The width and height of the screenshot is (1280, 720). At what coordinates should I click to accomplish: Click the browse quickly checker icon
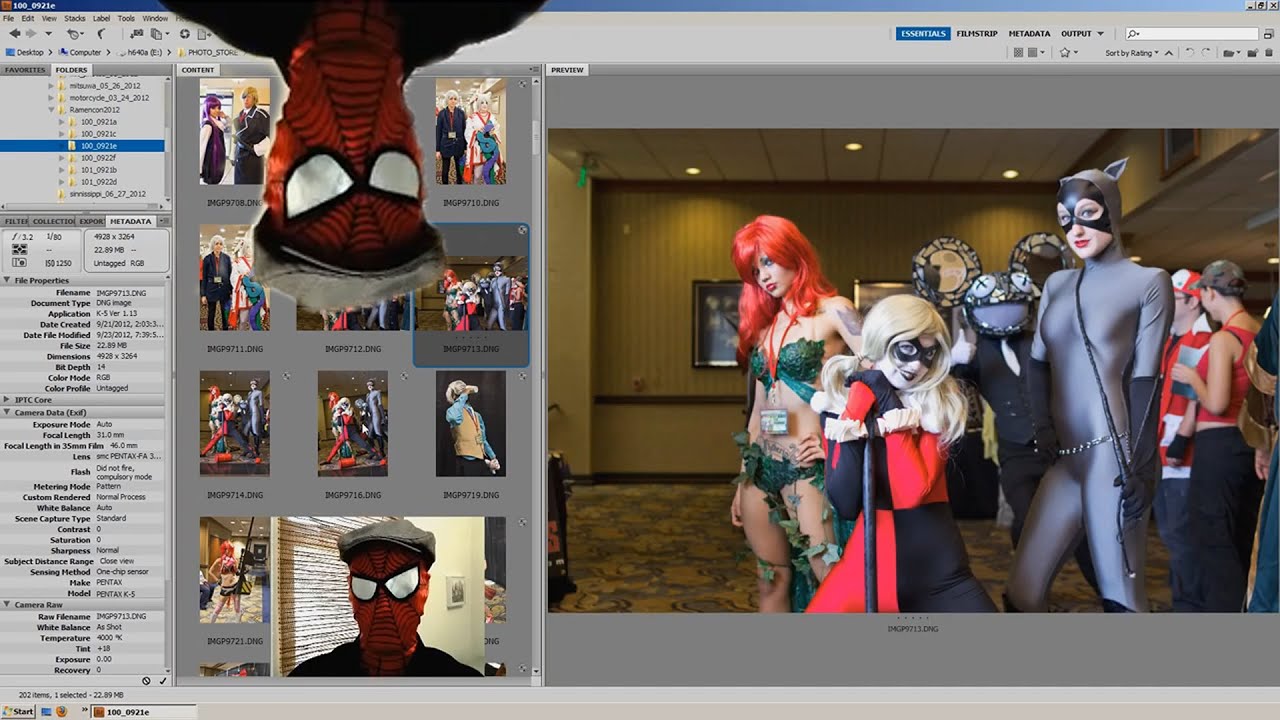[x=1018, y=52]
